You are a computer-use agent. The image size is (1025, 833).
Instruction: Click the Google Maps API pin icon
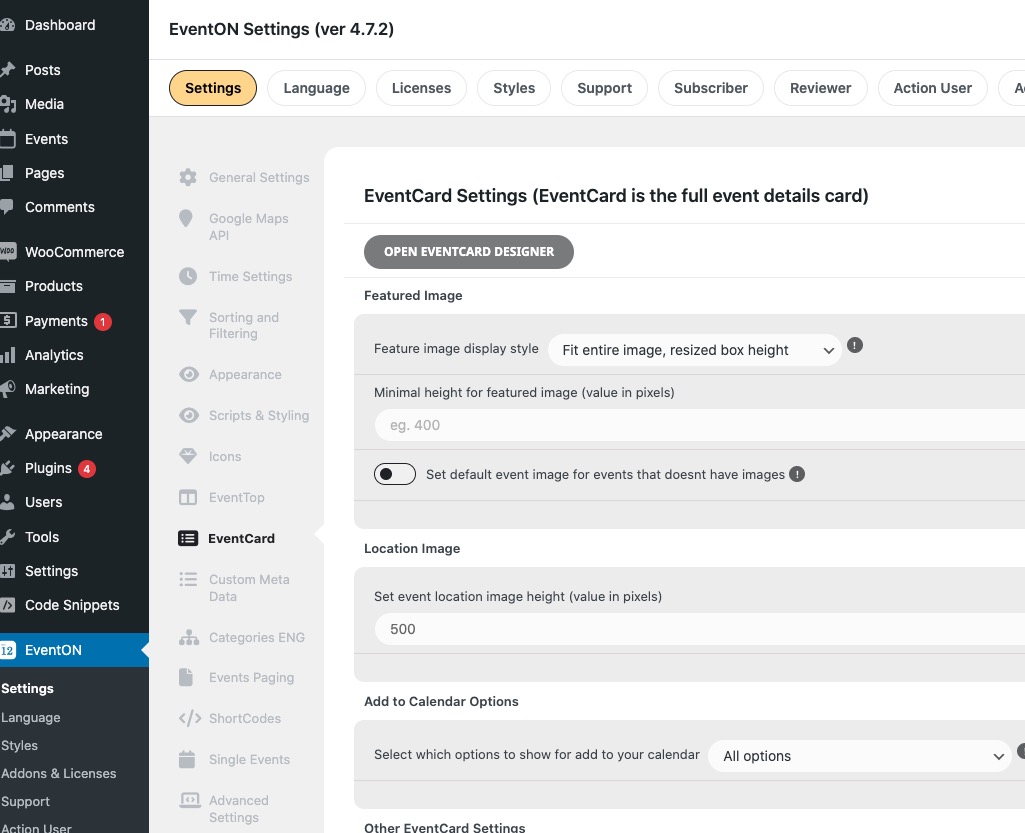[186, 218]
